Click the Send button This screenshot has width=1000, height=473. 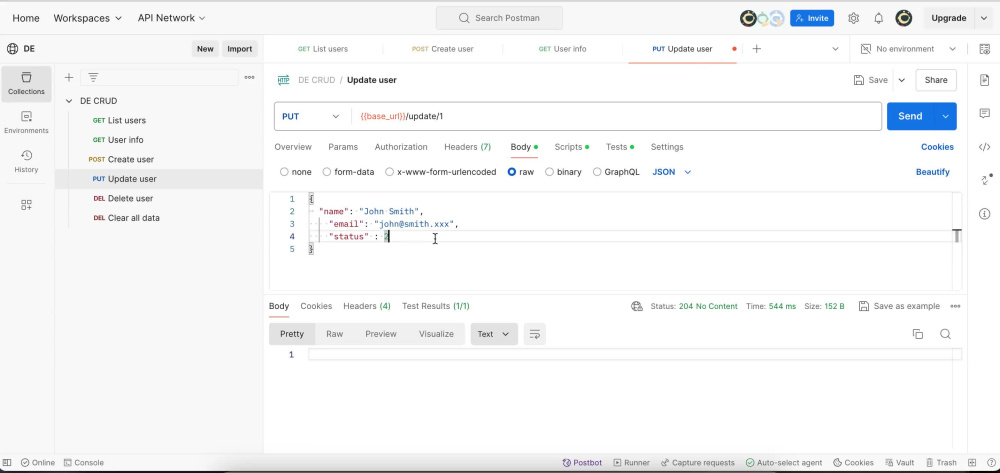[x=910, y=117]
